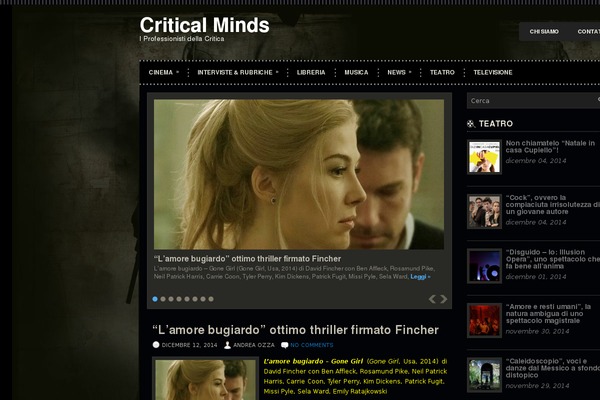Open slider caption title about Fincher thriller

[247, 259]
